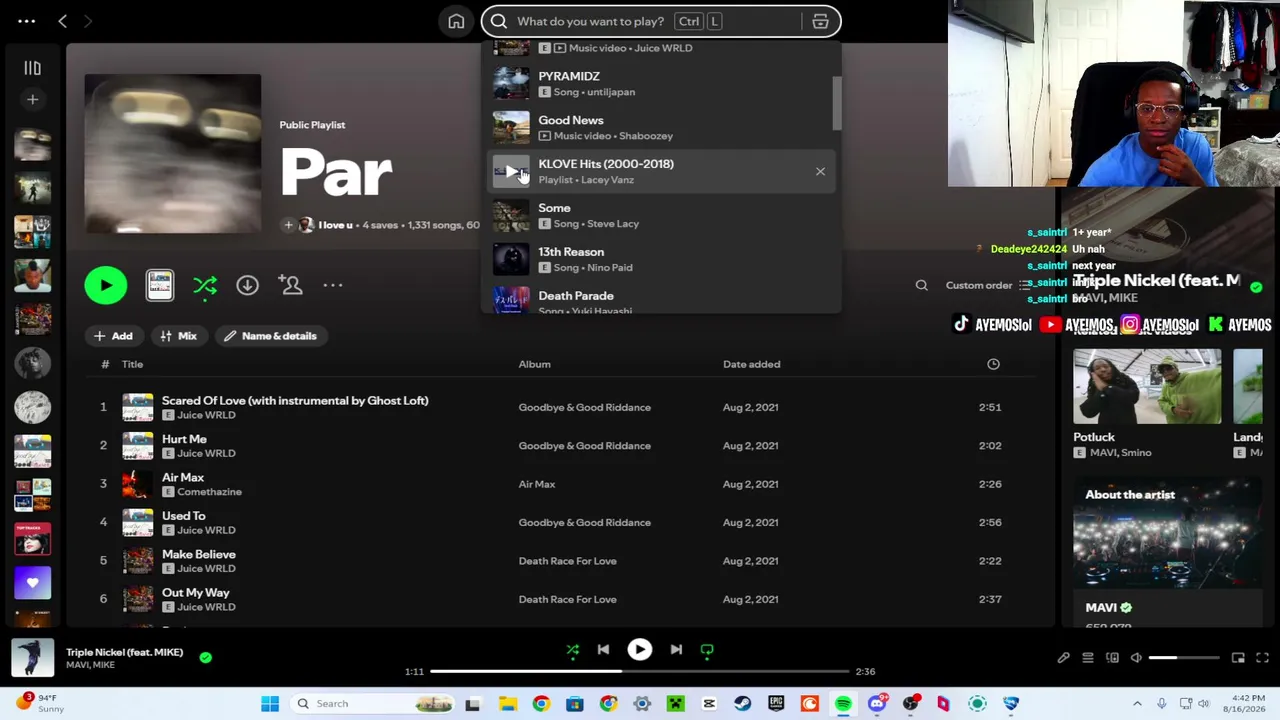The height and width of the screenshot is (720, 1280).
Task: Open the Spotify icon in the taskbar
Action: [x=843, y=704]
